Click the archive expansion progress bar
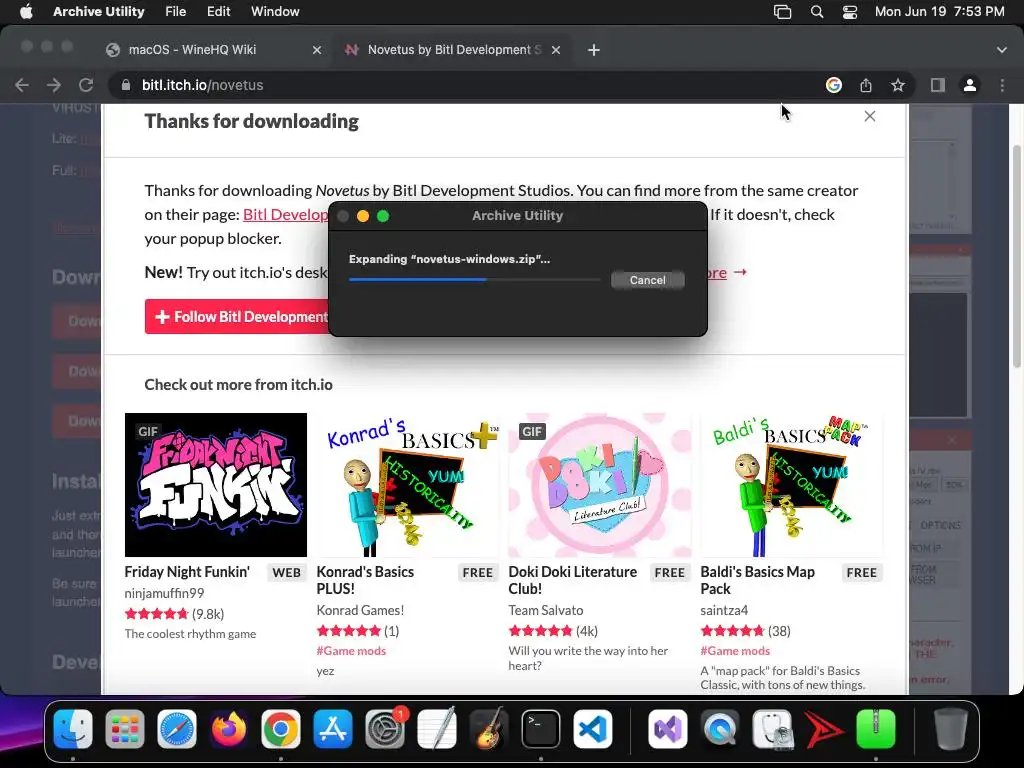The height and width of the screenshot is (768, 1024). 474,280
